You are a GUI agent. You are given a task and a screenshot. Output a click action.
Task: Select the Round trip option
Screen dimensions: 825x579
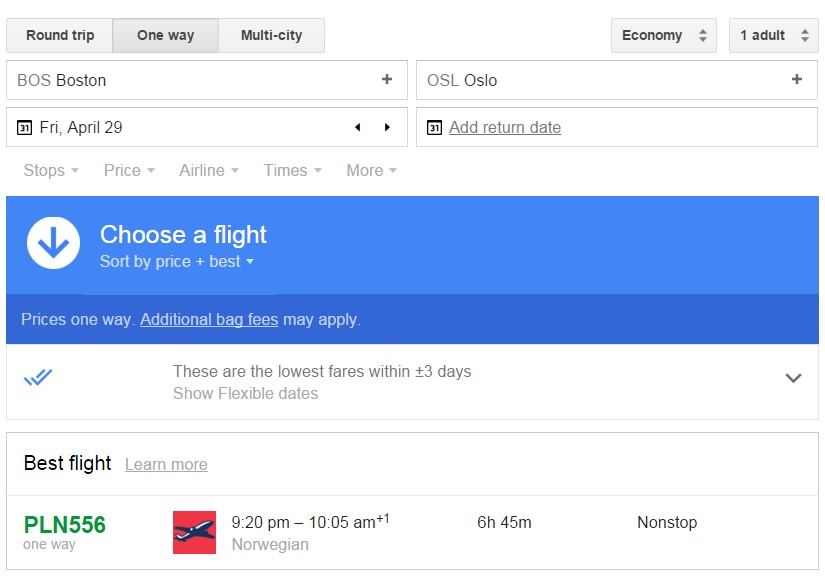tap(59, 35)
